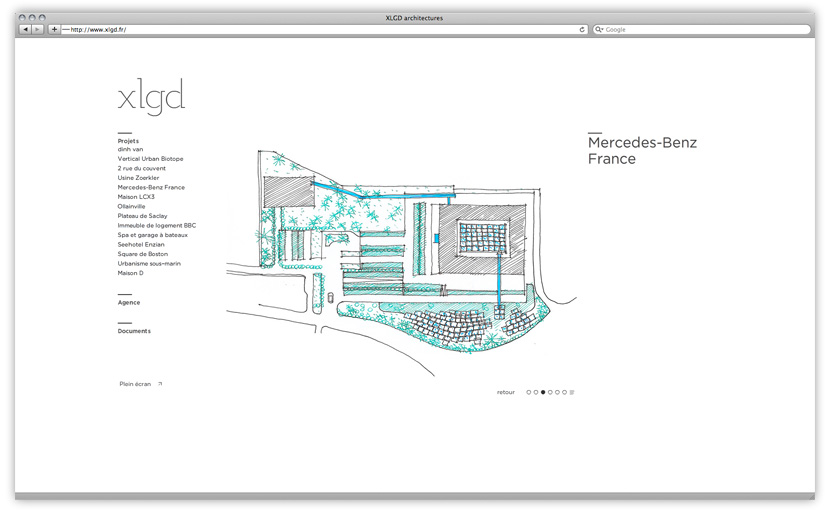Click the red close window button
830x514 pixels.
coord(22,17)
